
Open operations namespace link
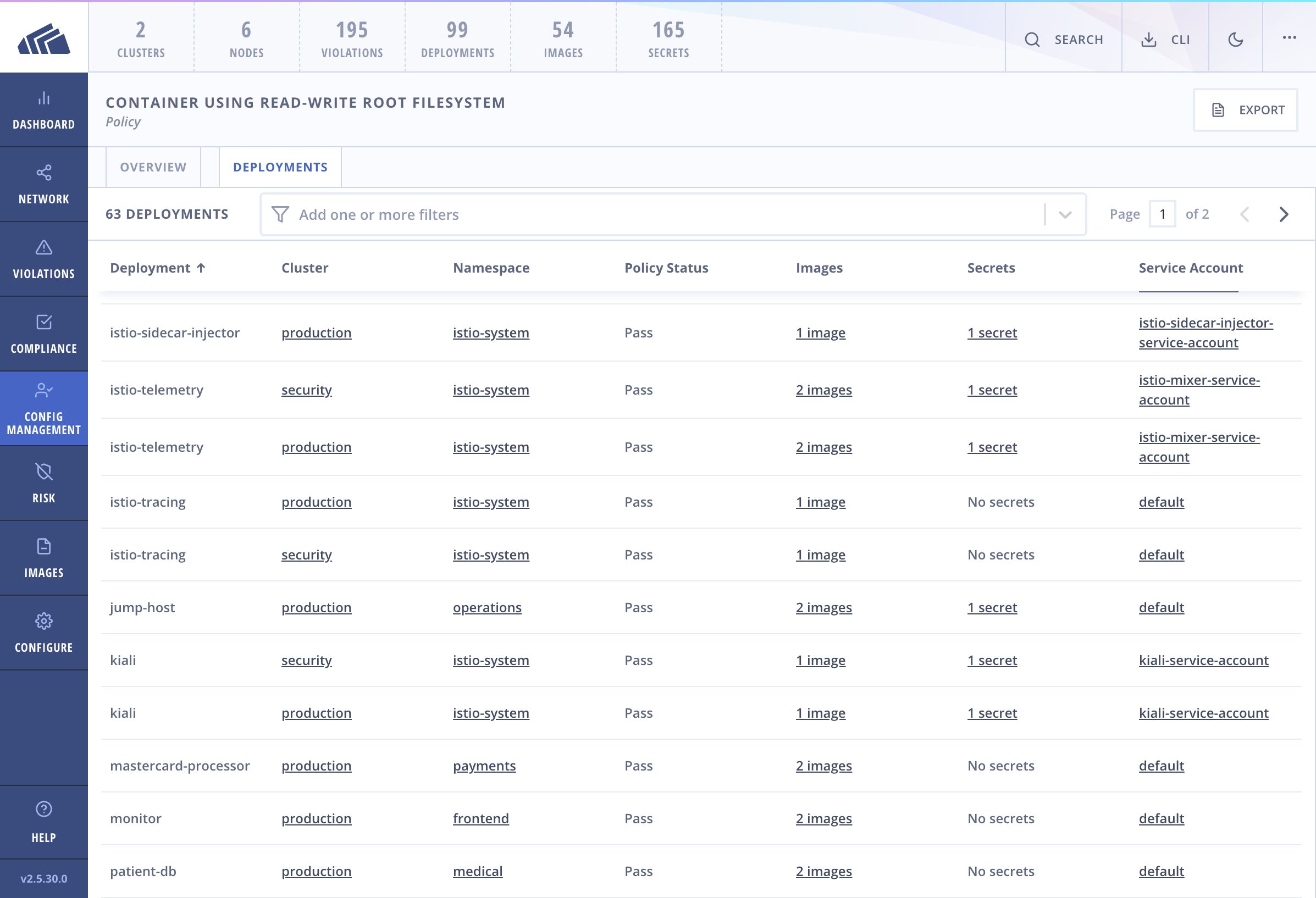487,607
